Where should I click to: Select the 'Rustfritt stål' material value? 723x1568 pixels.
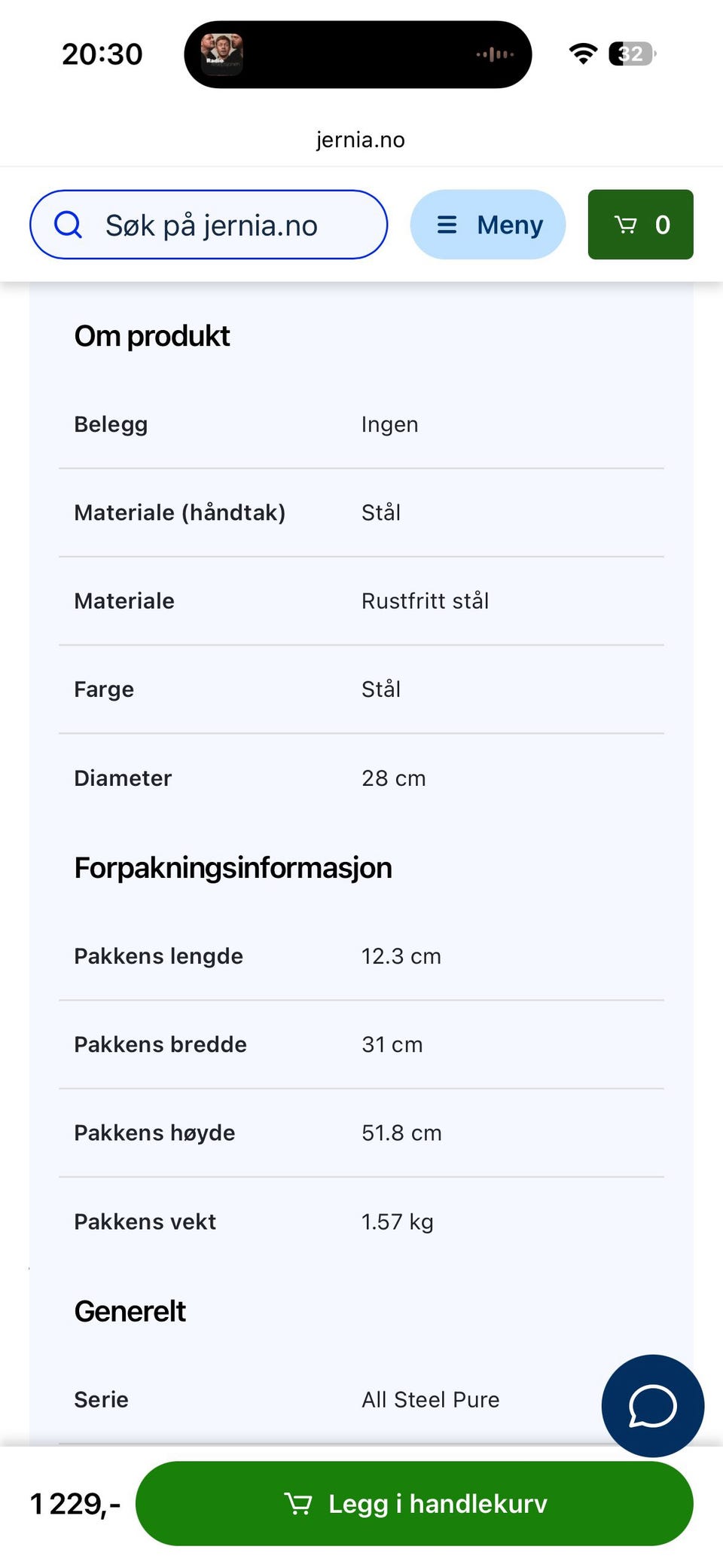tap(425, 601)
